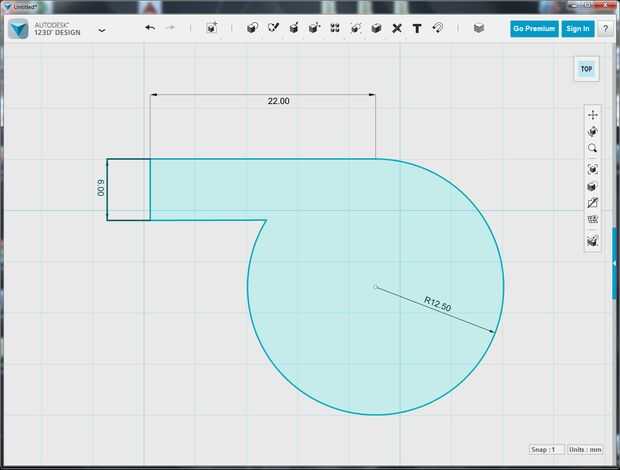Image resolution: width=620 pixels, height=470 pixels.
Task: Open the Combine tools menu
Action: [x=376, y=28]
